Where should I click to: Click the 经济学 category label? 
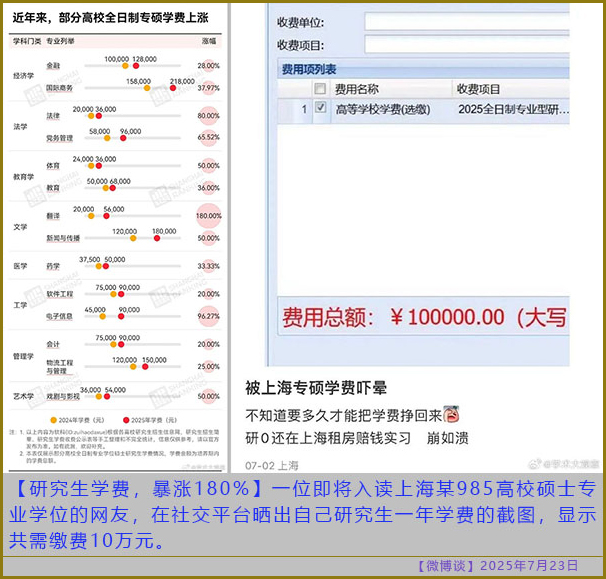(24, 76)
